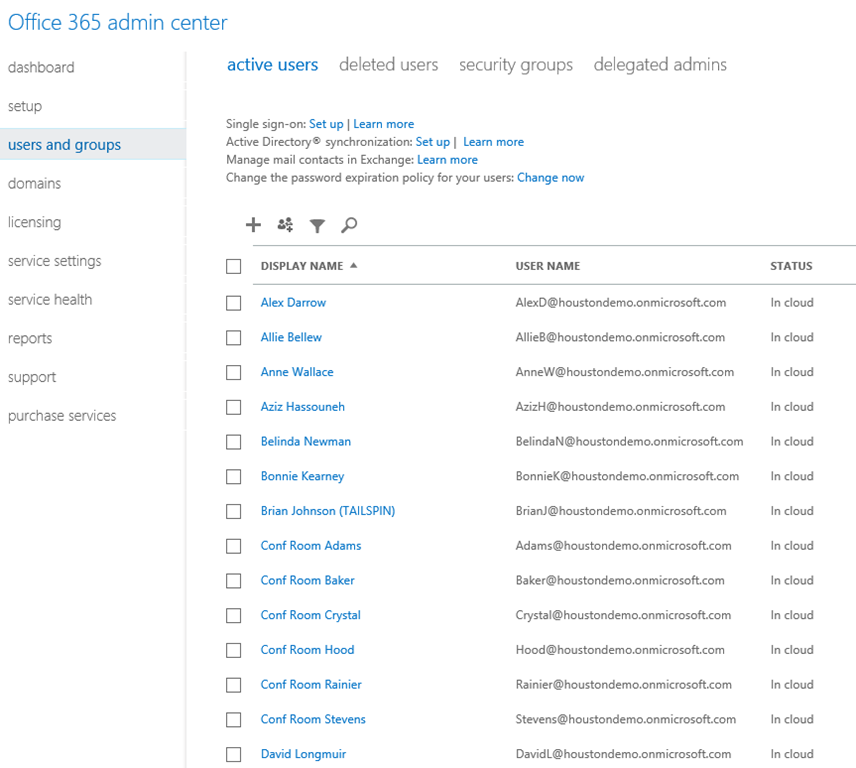
Task: Select the Belinda Newman checkbox
Action: (234, 442)
